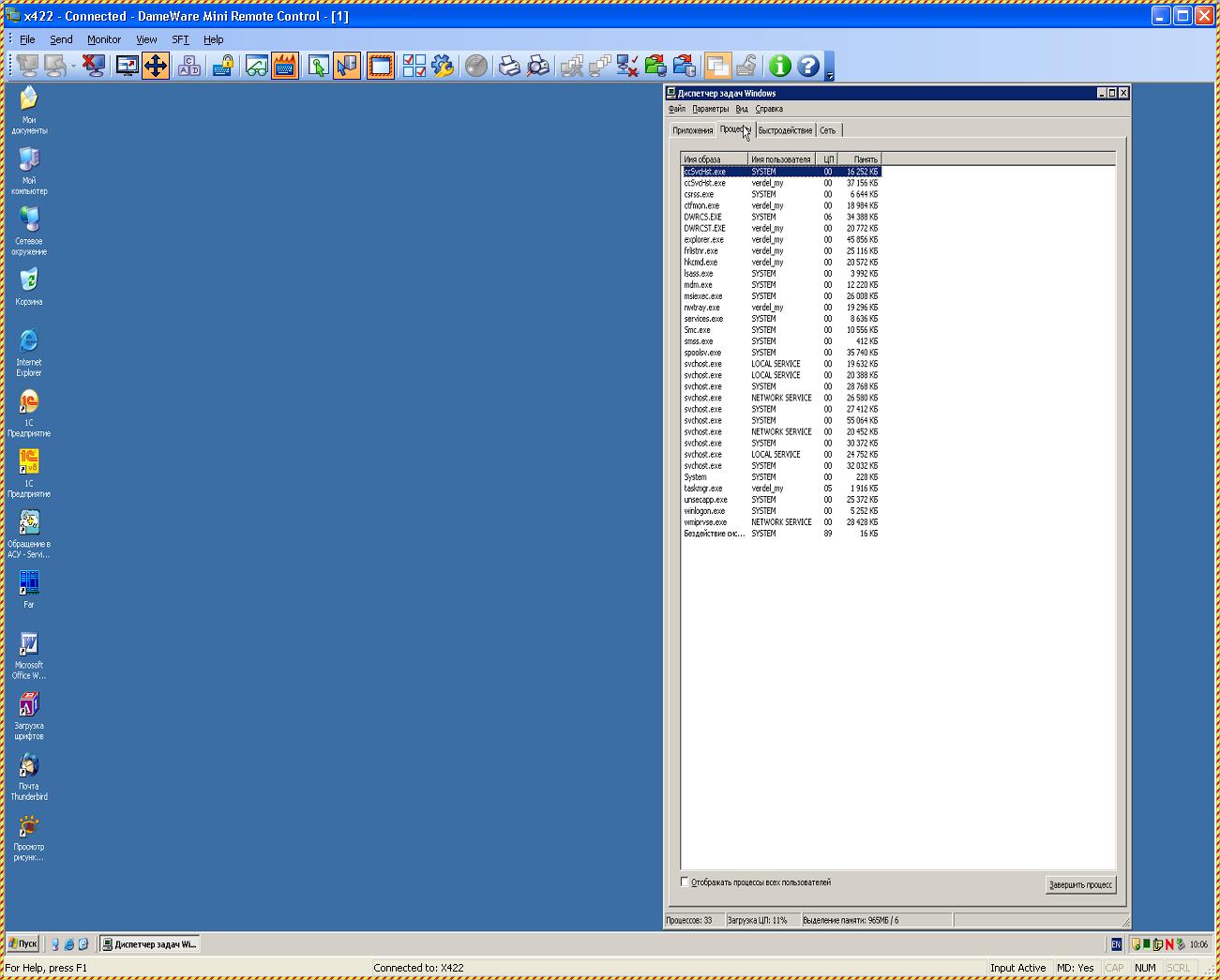Switch to the Быстродействие tab

[785, 130]
